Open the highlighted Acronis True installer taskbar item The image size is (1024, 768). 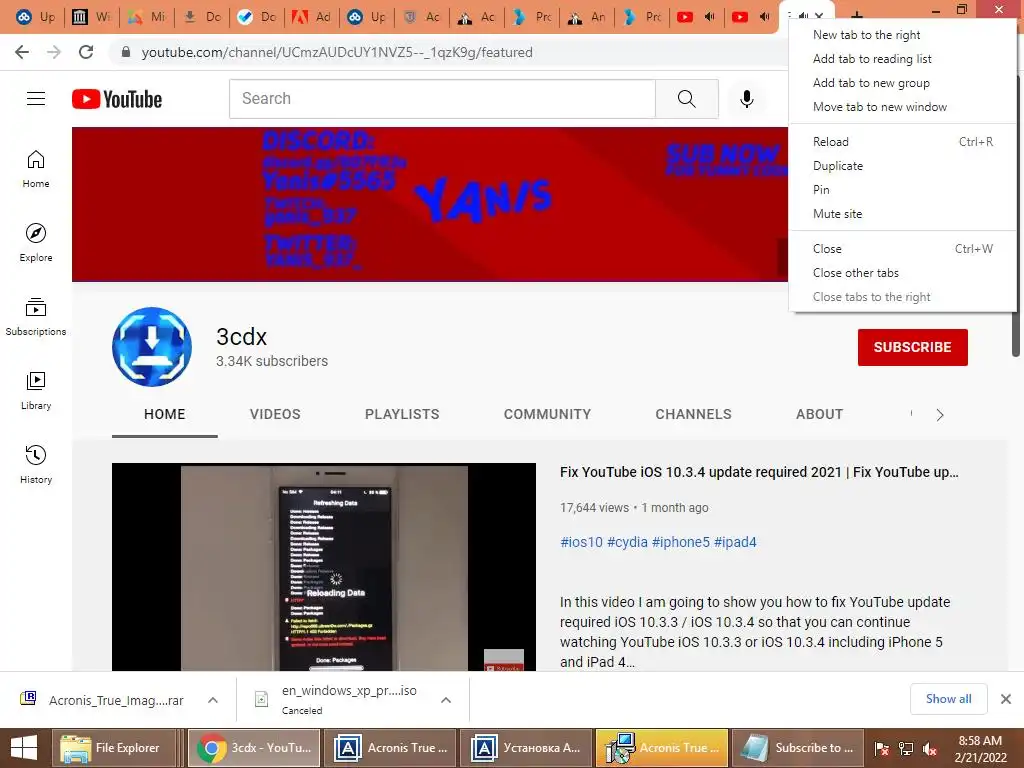pos(662,748)
